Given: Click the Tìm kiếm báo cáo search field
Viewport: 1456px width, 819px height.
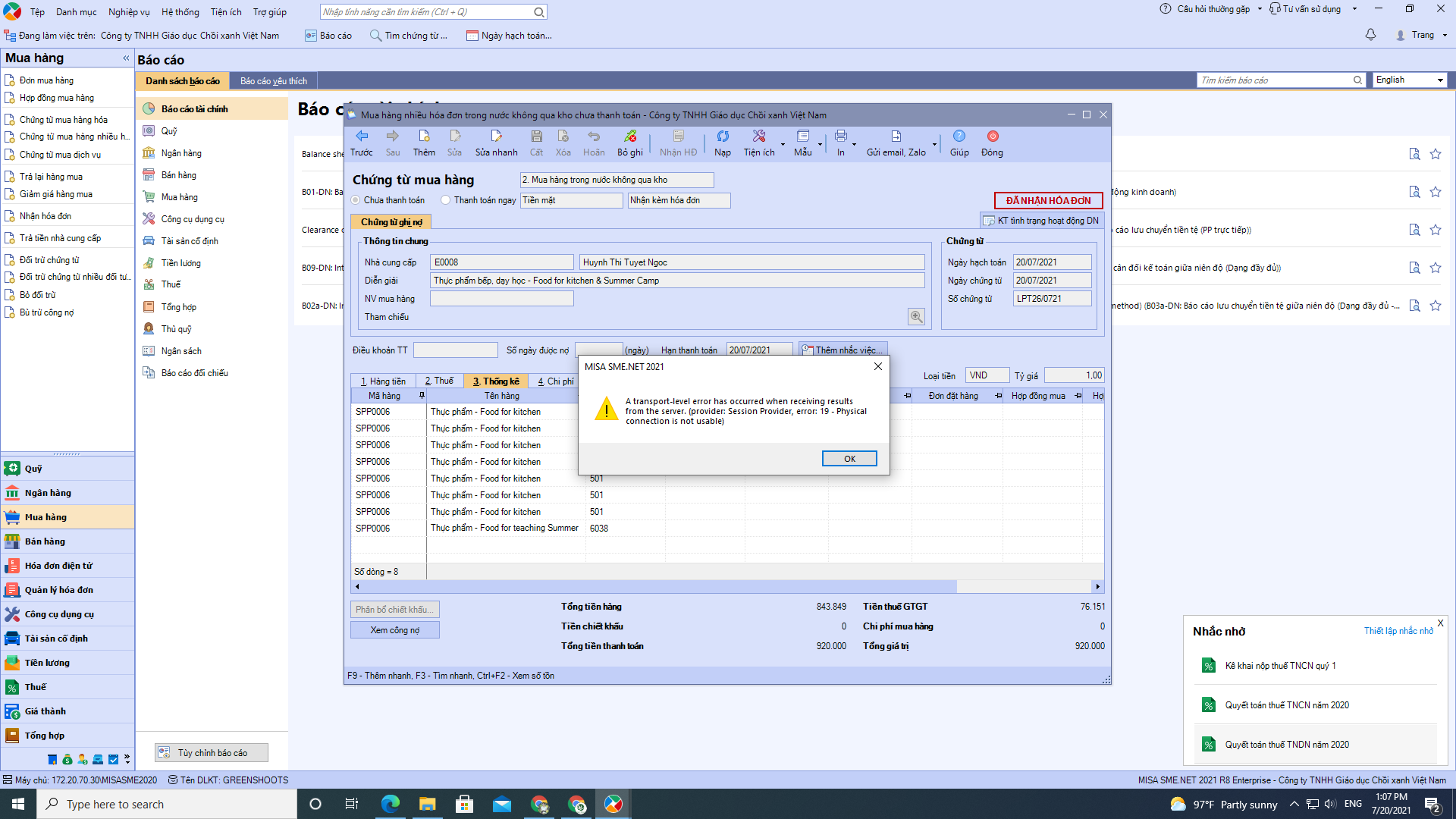Looking at the screenshot, I should 1276,80.
